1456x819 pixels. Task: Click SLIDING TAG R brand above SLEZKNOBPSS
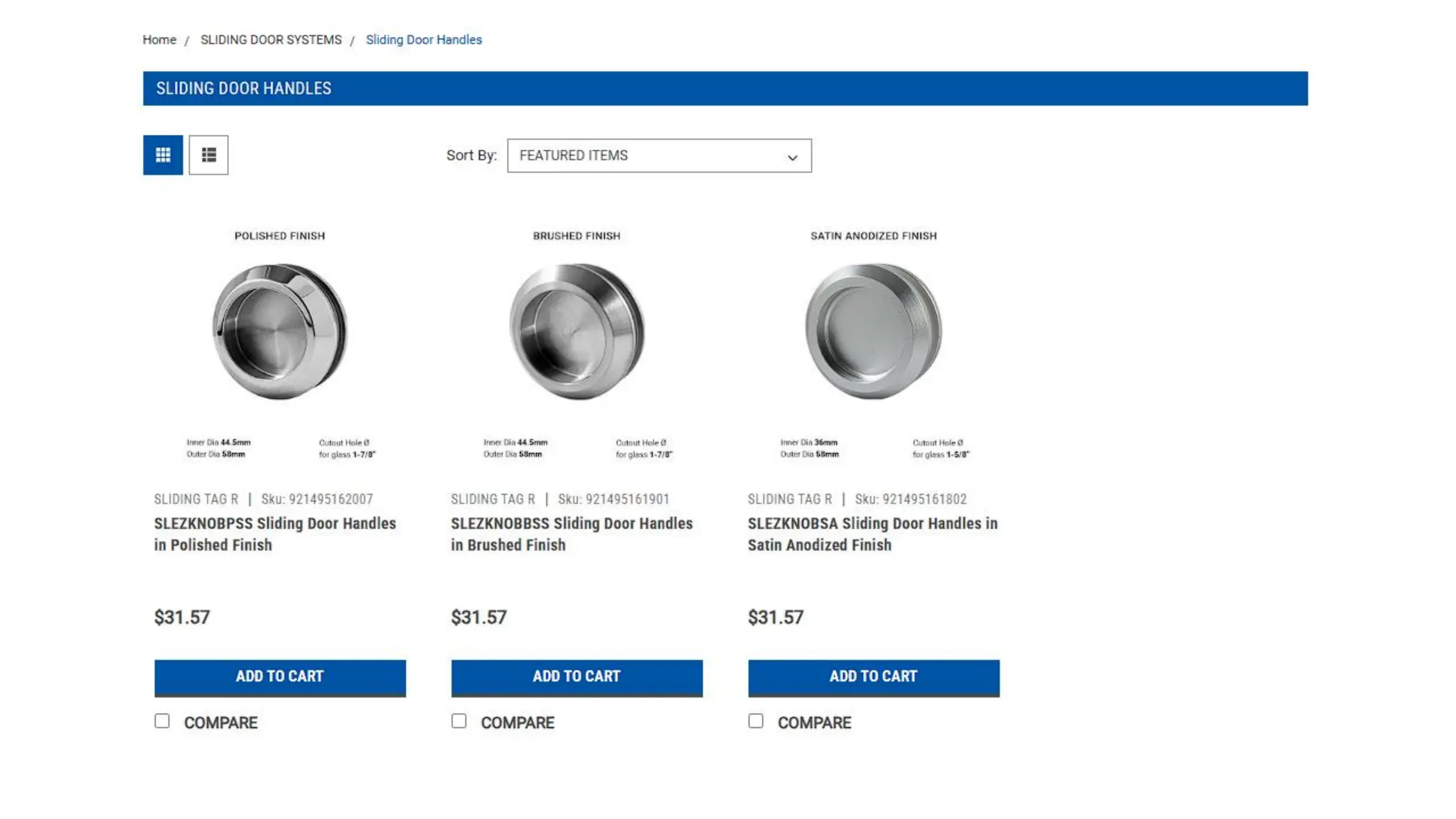(x=196, y=499)
